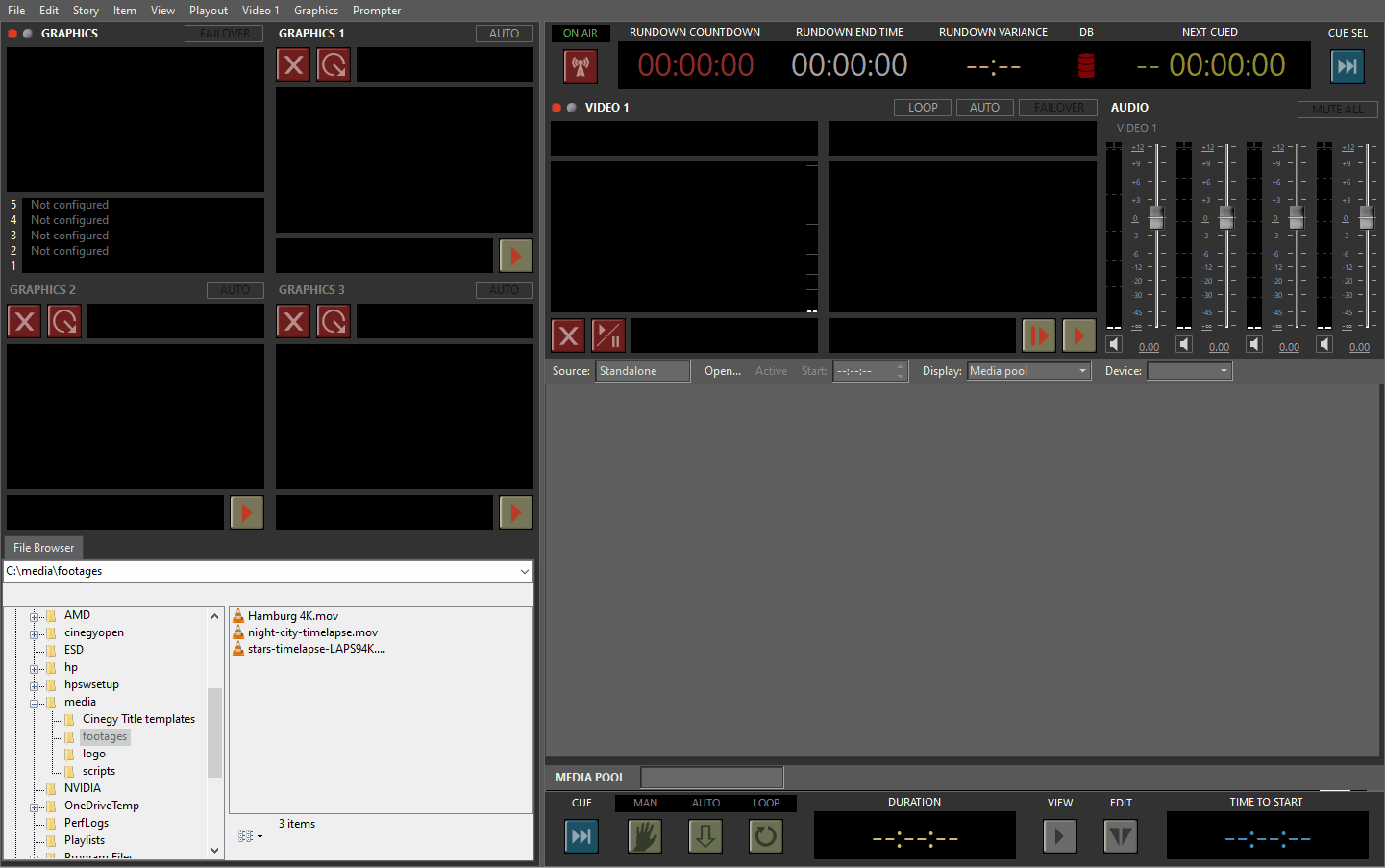
Task: Click the Cue Sel skip-forward icon
Action: point(1347,66)
